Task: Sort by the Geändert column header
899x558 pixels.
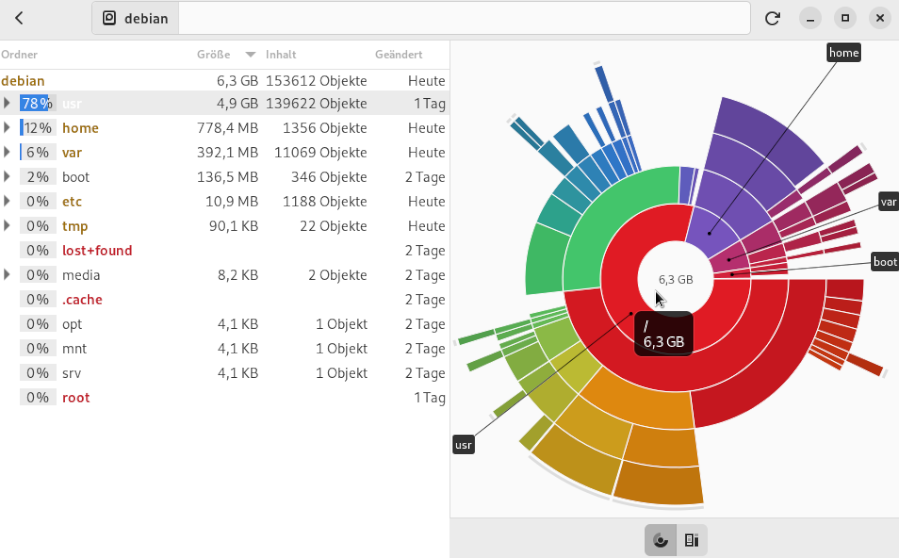Action: pyautogui.click(x=398, y=54)
